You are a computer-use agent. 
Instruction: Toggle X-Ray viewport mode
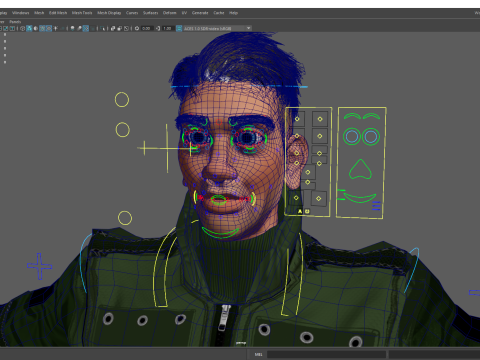pyautogui.click(x=113, y=28)
